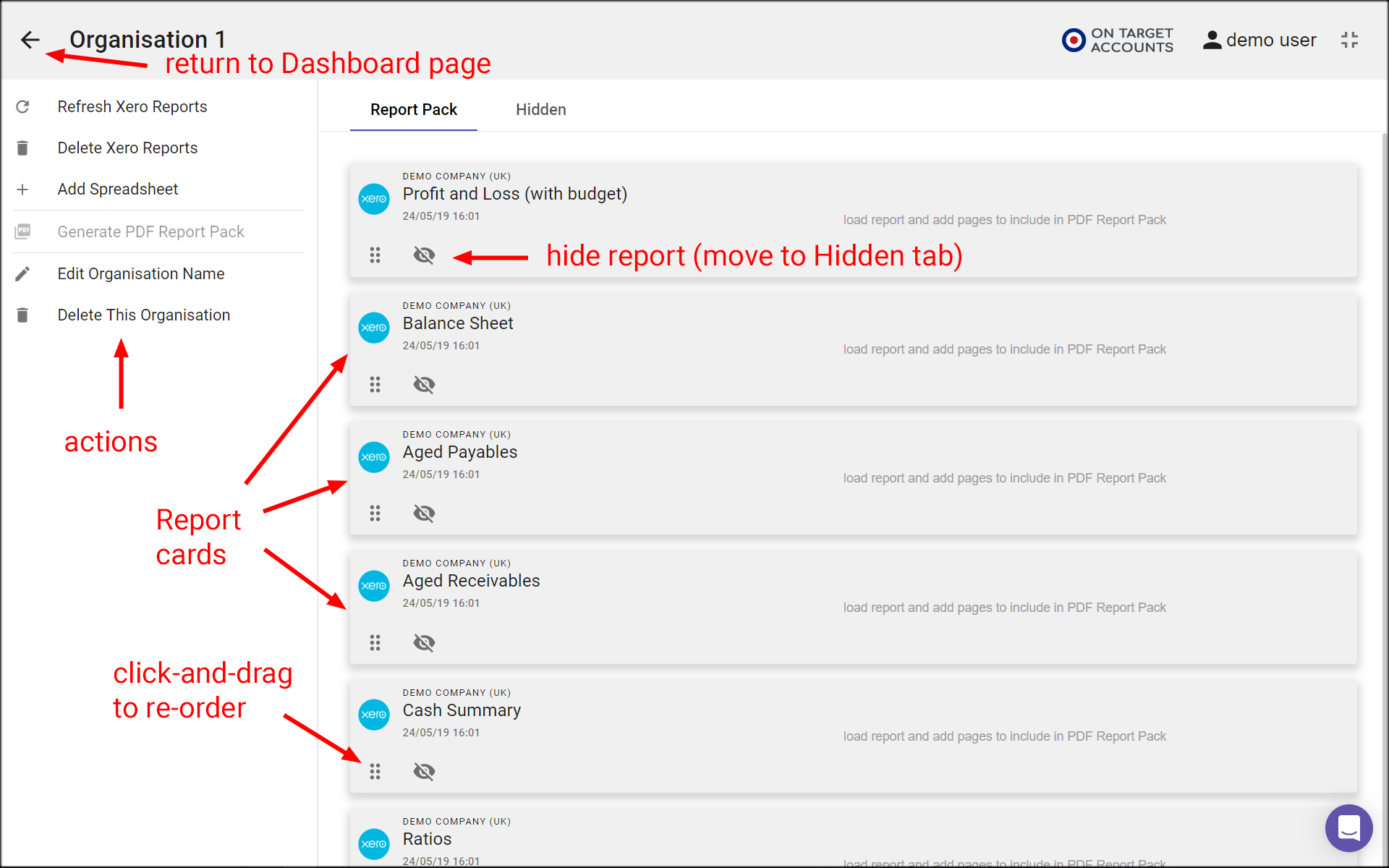Click load report hint on Aged Payables card
This screenshot has width=1389, height=868.
point(1004,478)
